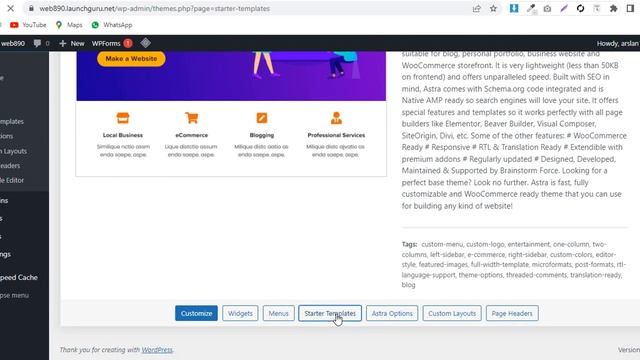Screen dimensions: 640x360
Task: Bookmark this page with the star icon
Action: pyautogui.click(x=493, y=9)
